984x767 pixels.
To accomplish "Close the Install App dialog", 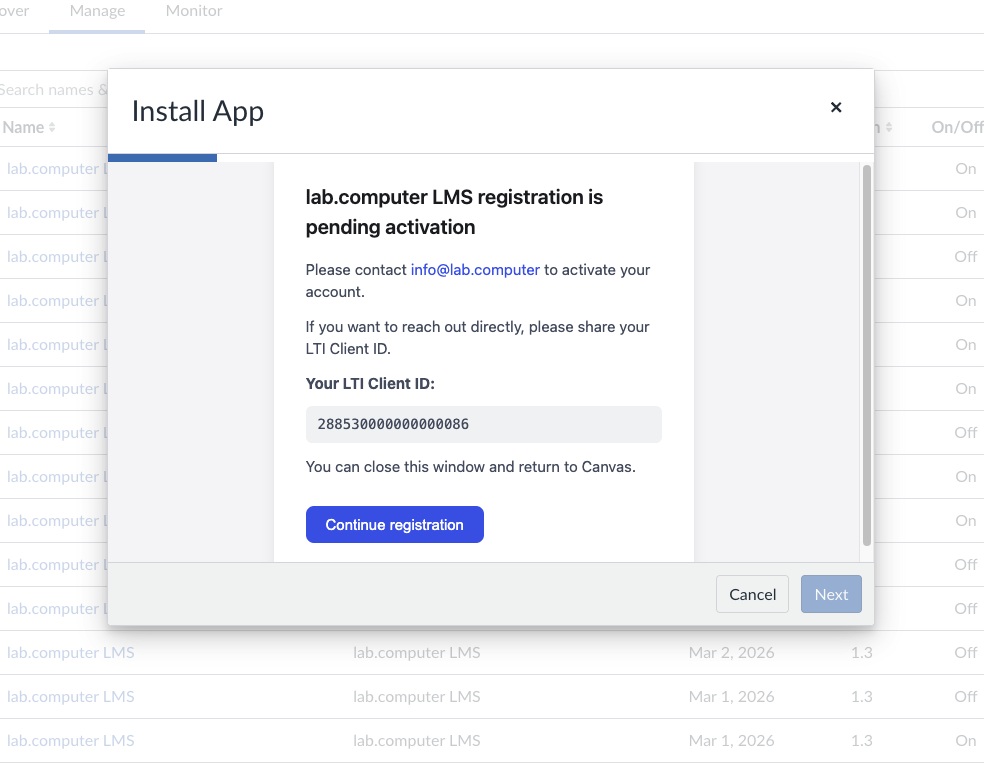I will tap(835, 107).
